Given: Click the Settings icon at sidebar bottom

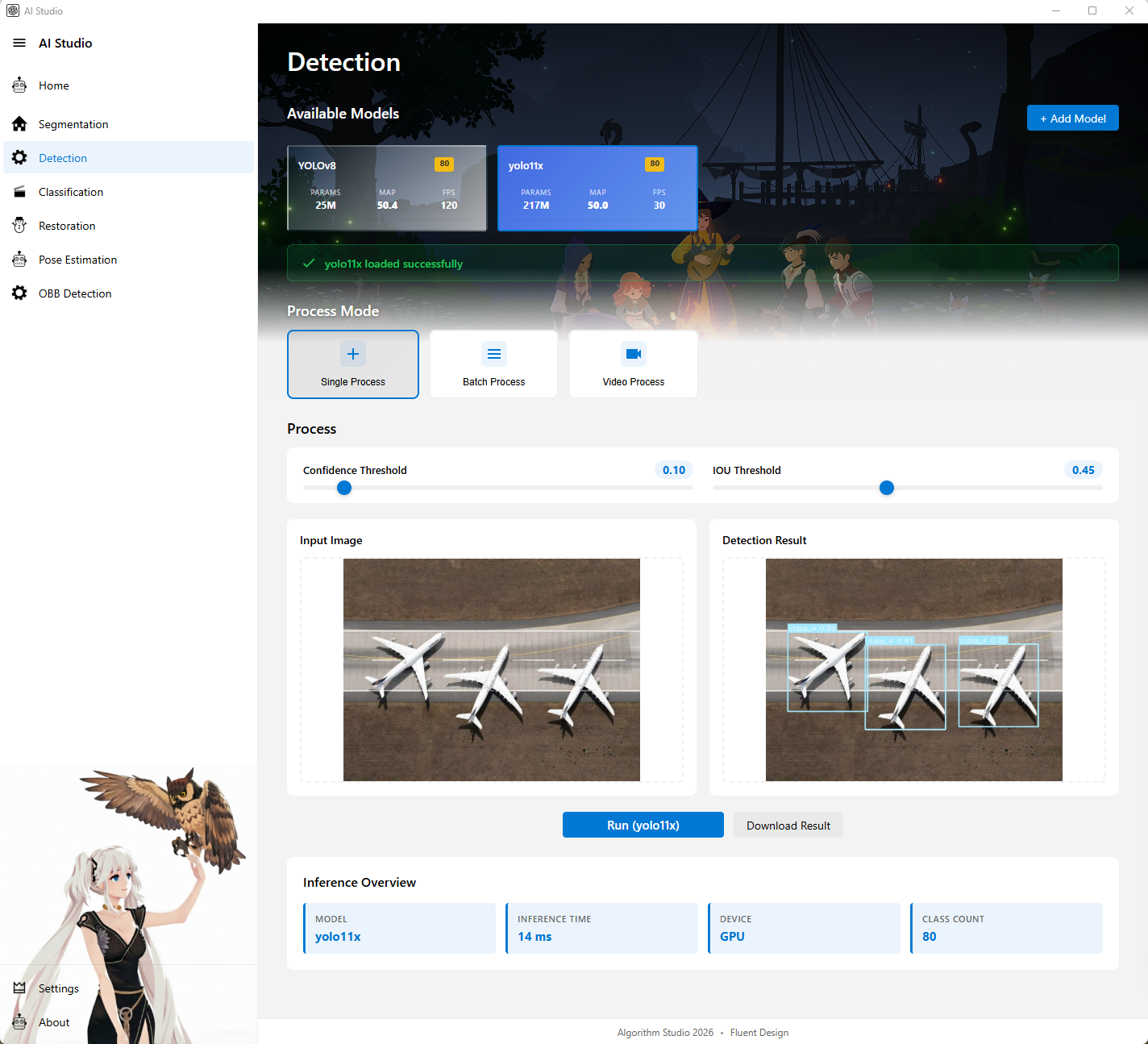Looking at the screenshot, I should 19,988.
